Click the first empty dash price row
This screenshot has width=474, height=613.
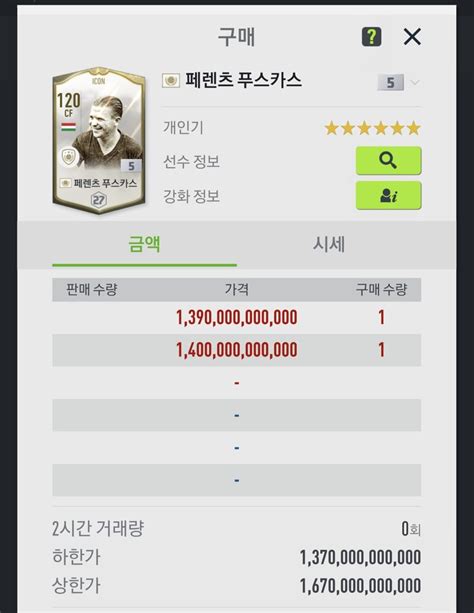click(x=237, y=383)
